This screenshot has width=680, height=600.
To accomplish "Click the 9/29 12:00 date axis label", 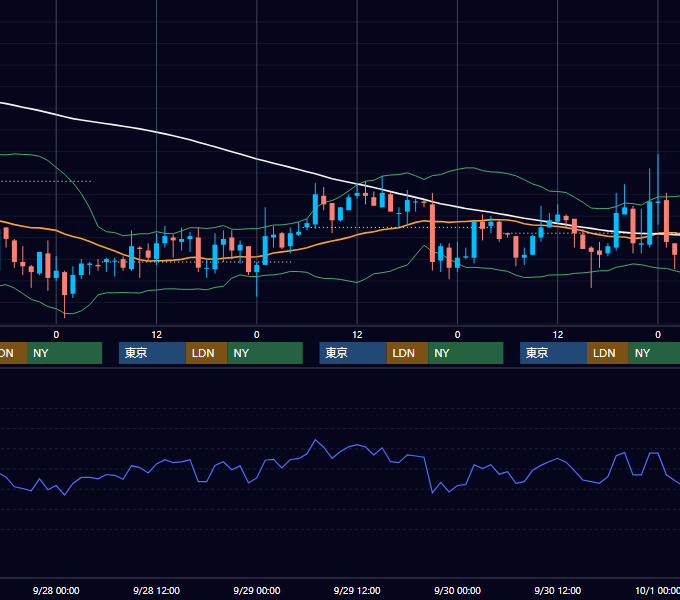I will point(357,590).
